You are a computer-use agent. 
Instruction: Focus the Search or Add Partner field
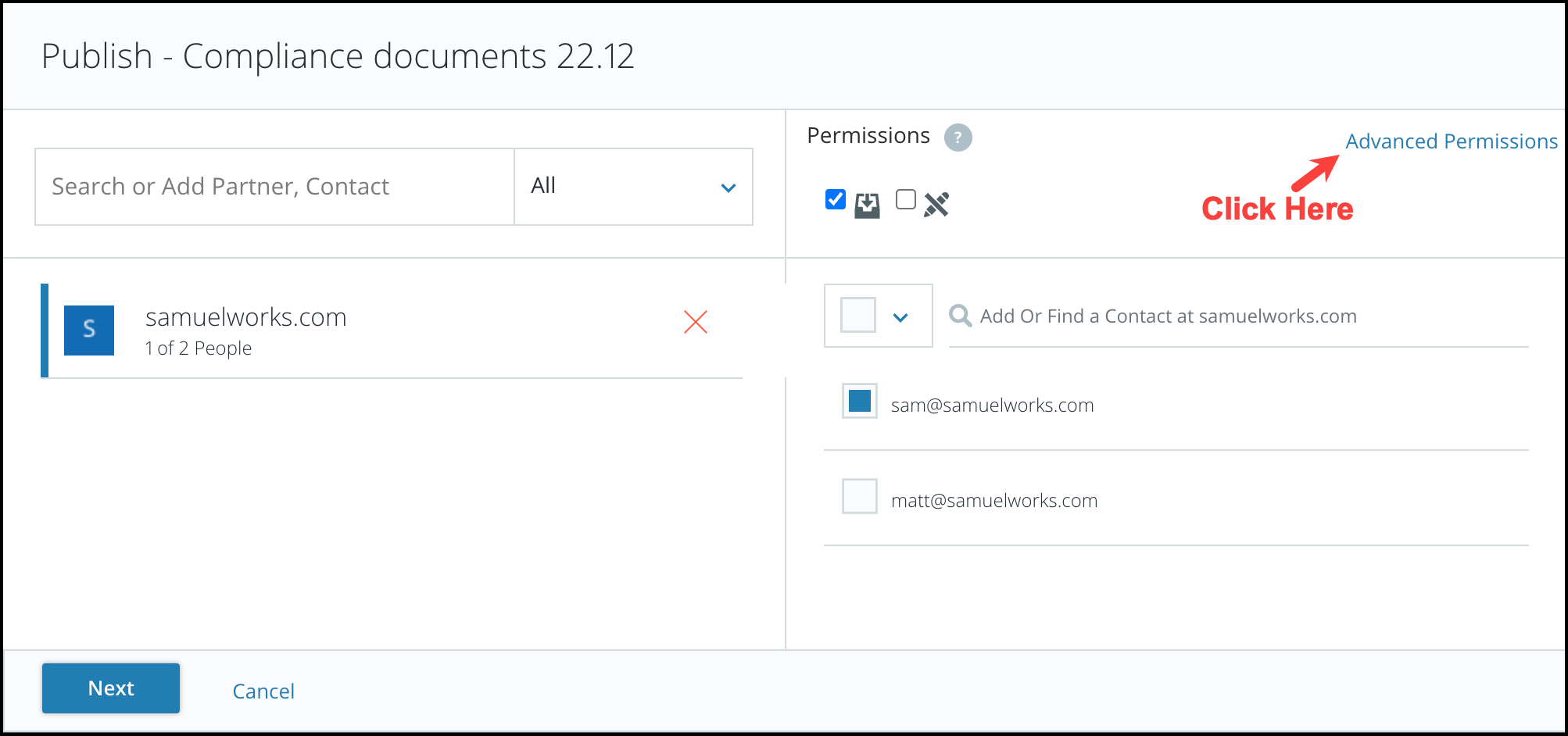(x=274, y=187)
